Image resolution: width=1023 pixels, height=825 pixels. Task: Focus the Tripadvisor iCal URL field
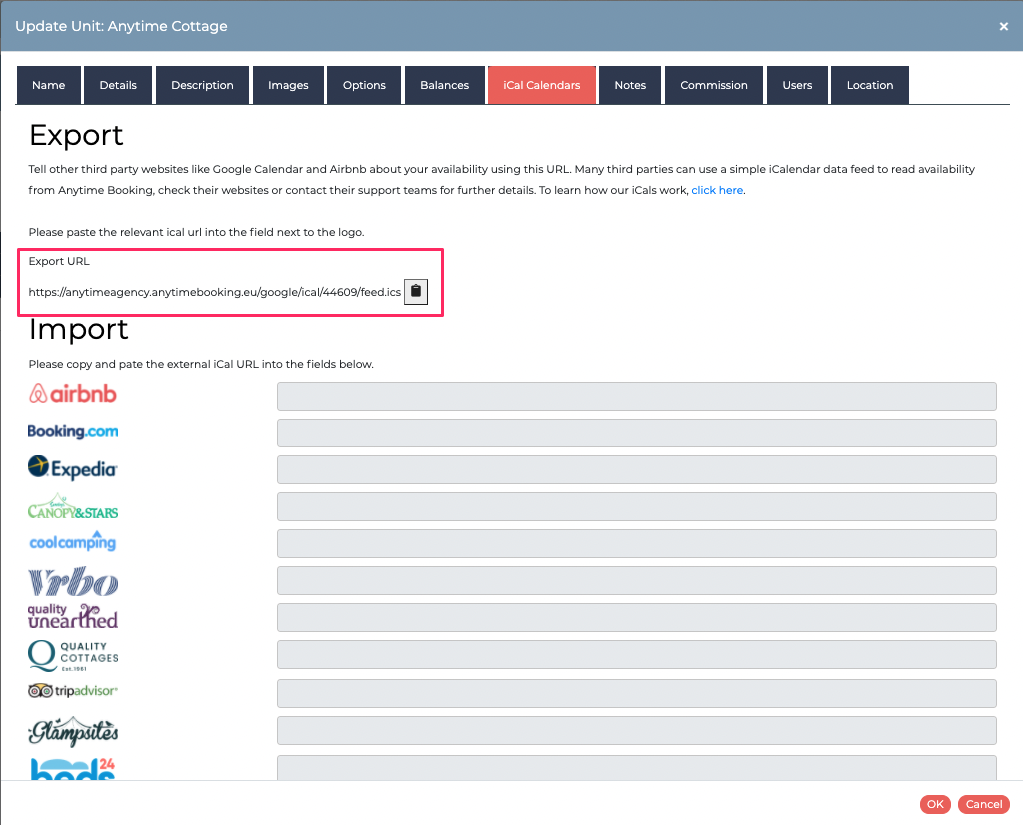[x=637, y=694]
